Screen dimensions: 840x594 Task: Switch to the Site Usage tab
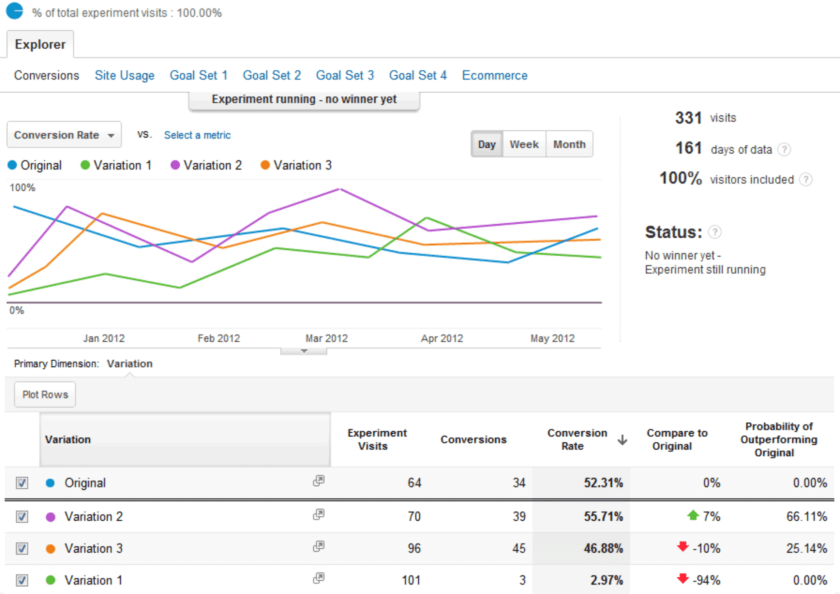tap(124, 75)
